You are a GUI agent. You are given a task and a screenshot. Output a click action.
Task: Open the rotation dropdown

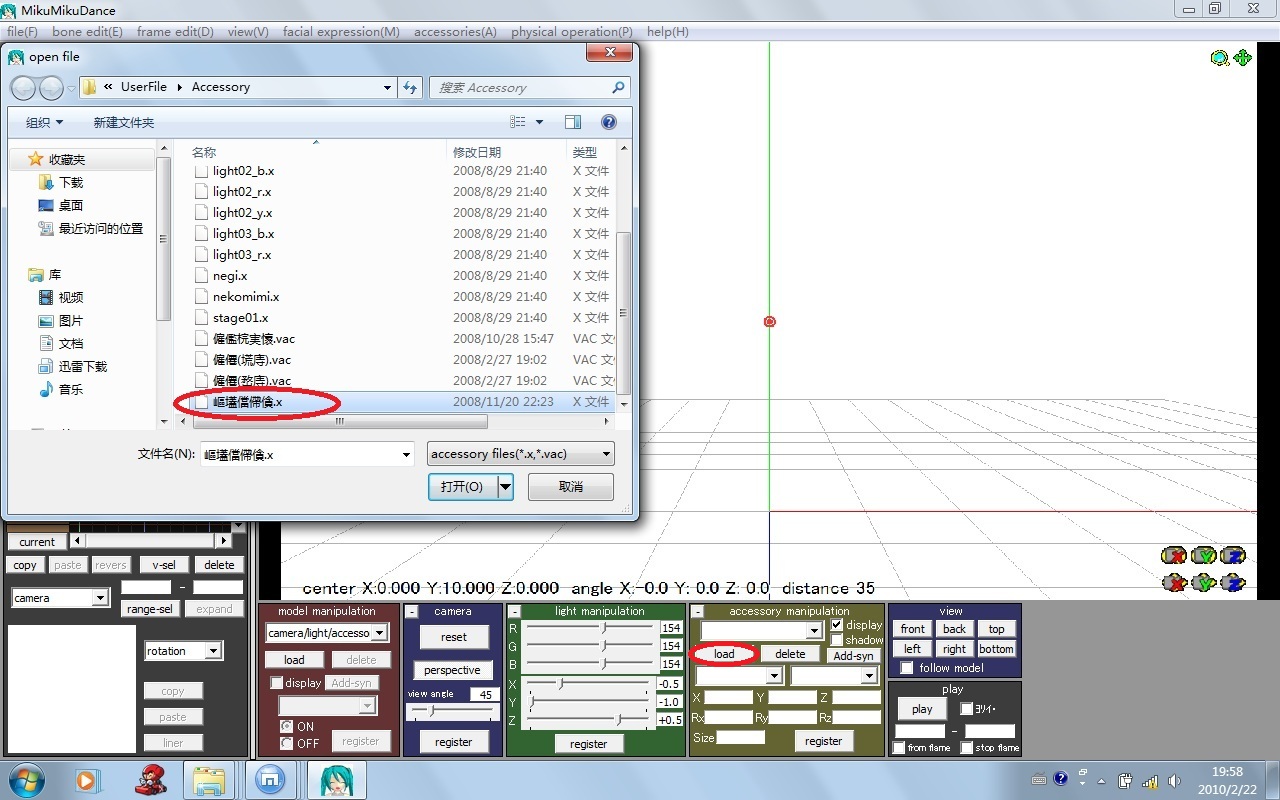coord(183,651)
